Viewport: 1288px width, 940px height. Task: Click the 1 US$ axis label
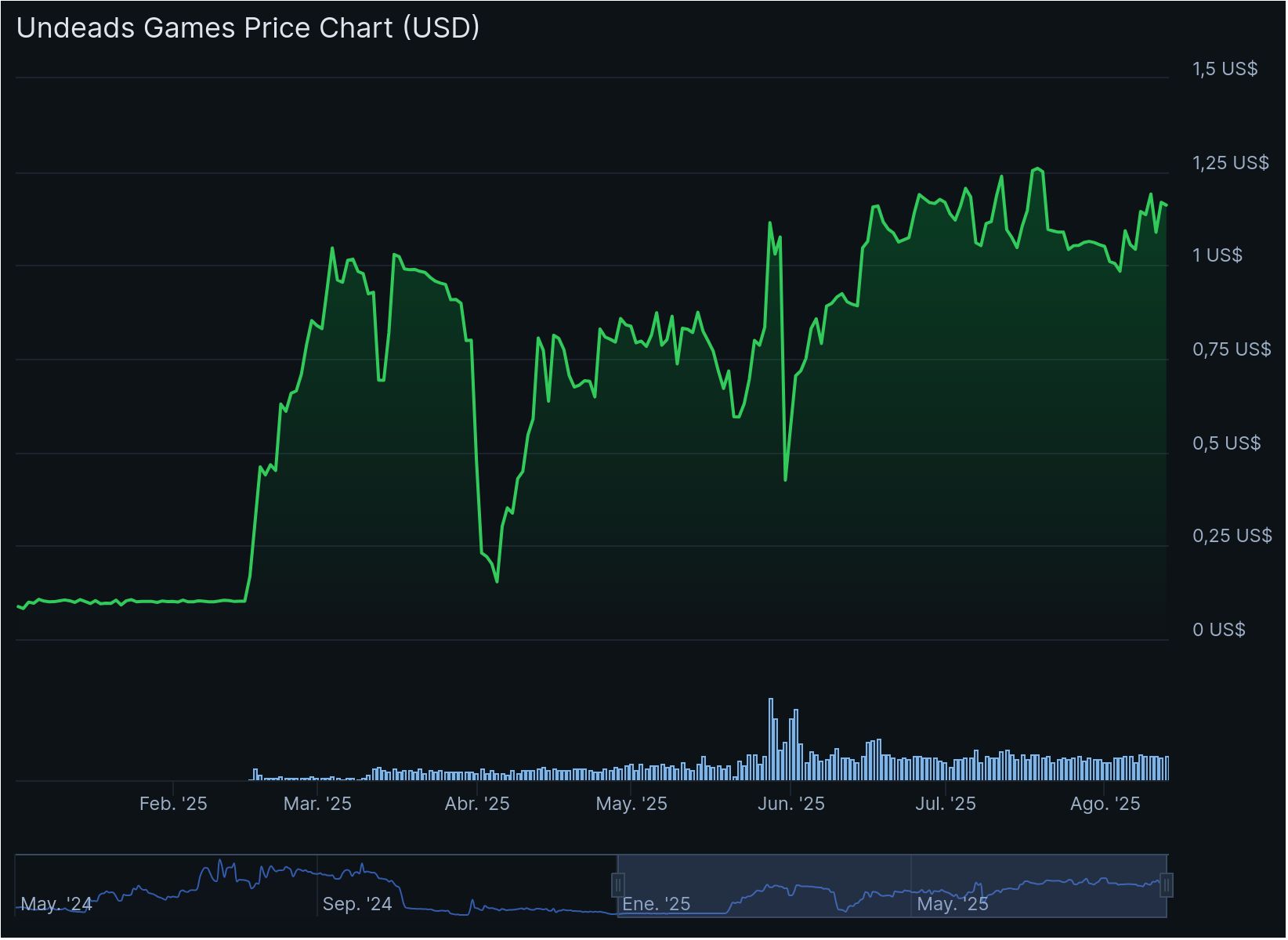tap(1217, 255)
